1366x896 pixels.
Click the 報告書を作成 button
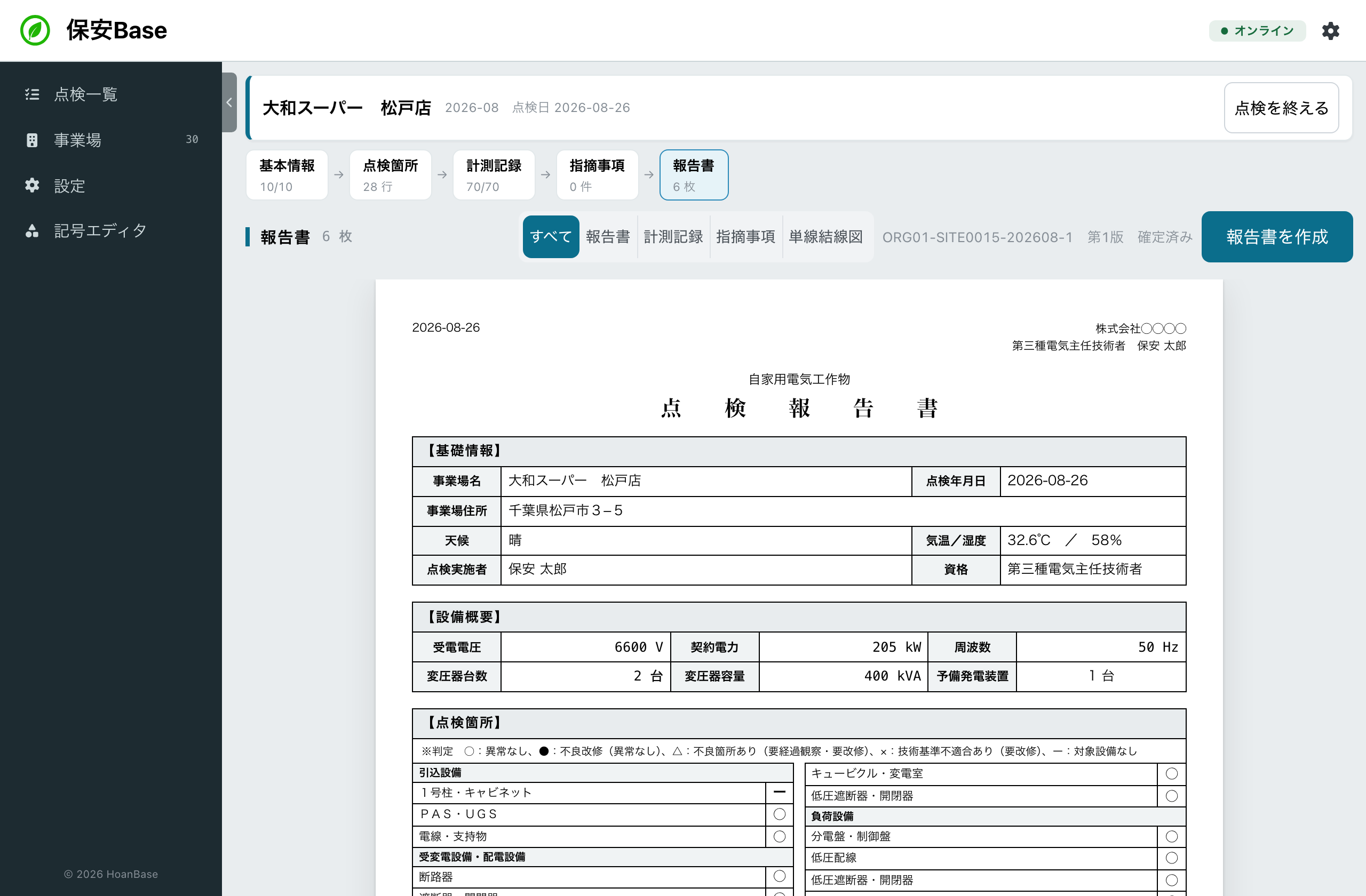(1277, 237)
